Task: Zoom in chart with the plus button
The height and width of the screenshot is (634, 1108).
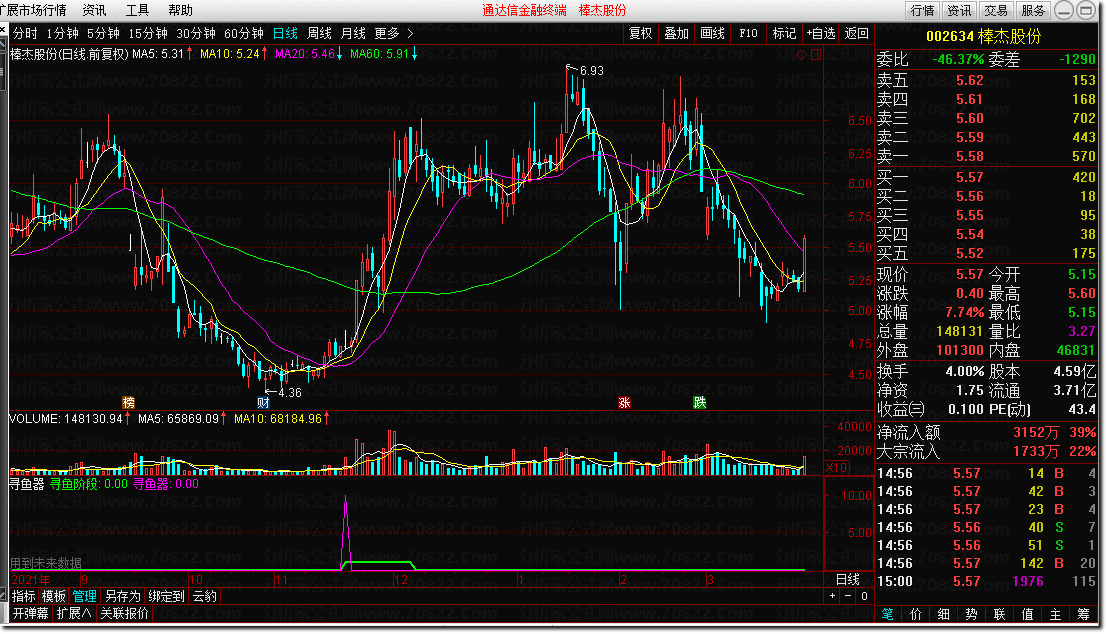Action: (832, 596)
